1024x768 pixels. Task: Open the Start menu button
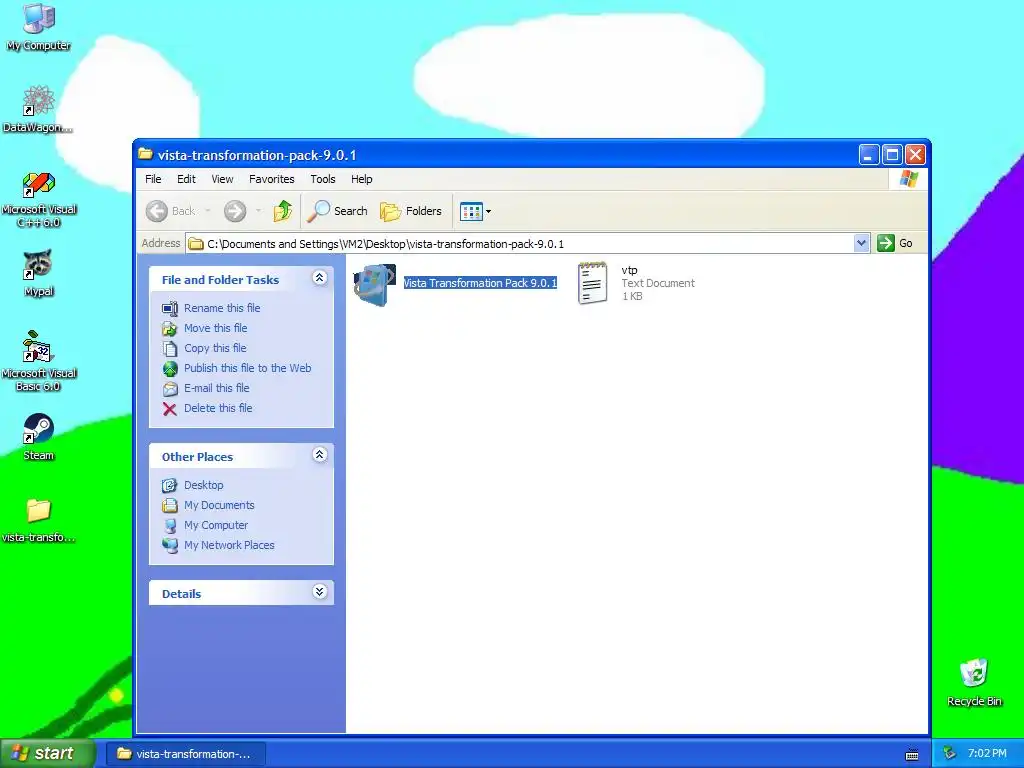click(x=47, y=753)
